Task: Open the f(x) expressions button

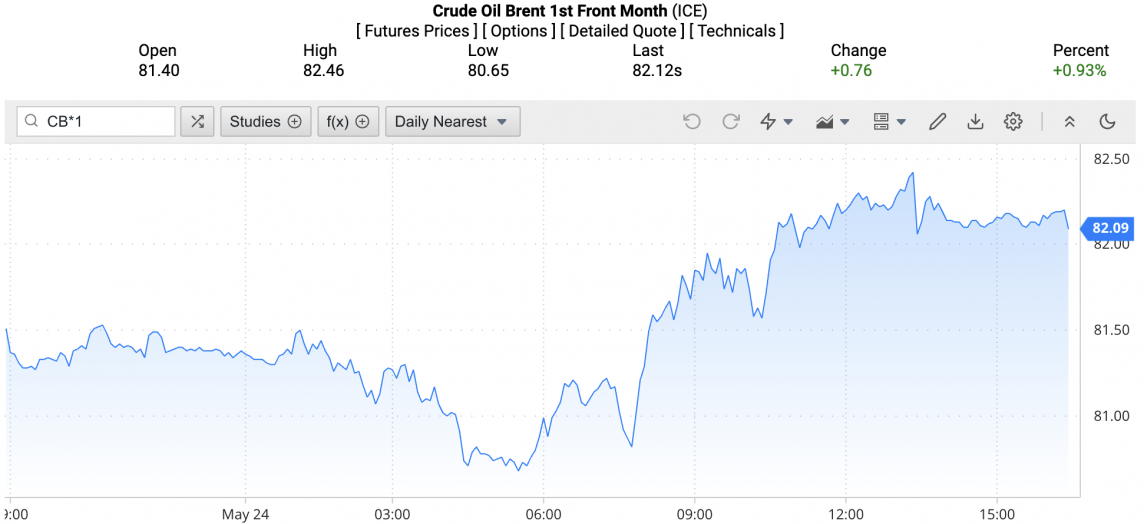Action: pos(348,122)
